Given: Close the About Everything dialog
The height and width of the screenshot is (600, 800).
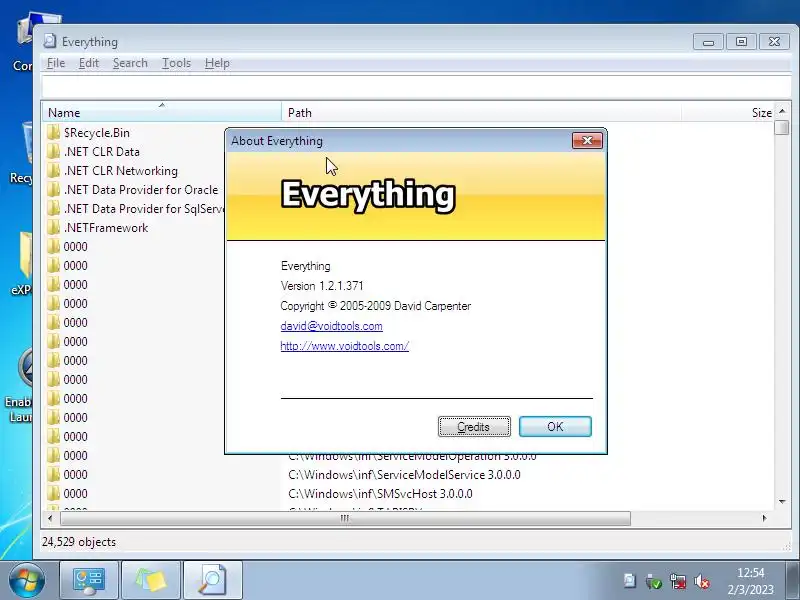Looking at the screenshot, I should click(587, 140).
